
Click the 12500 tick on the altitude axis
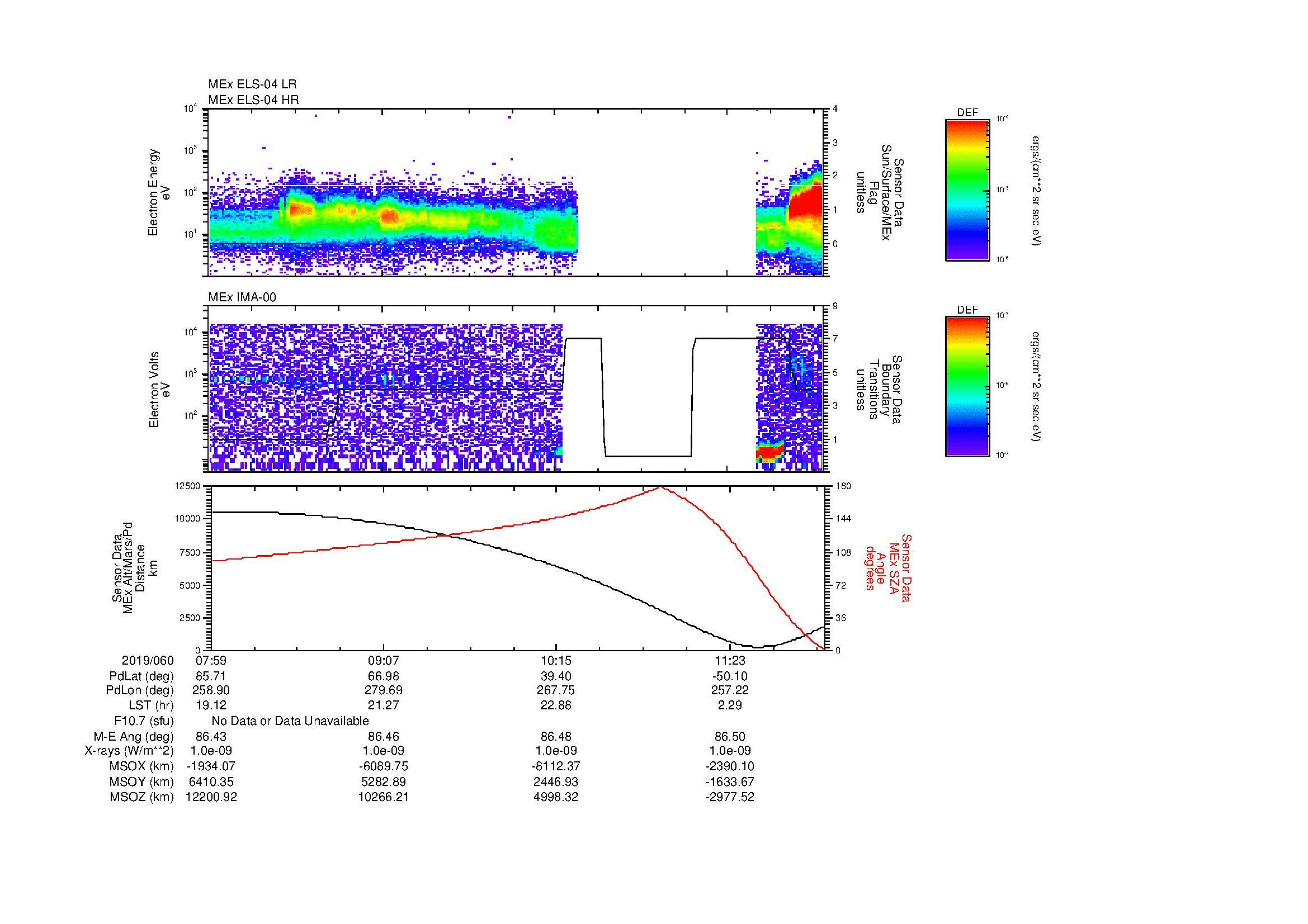[x=188, y=486]
